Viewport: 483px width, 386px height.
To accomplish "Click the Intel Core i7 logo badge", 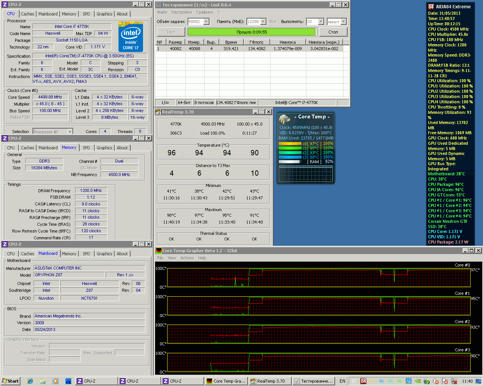I will pyautogui.click(x=131, y=37).
